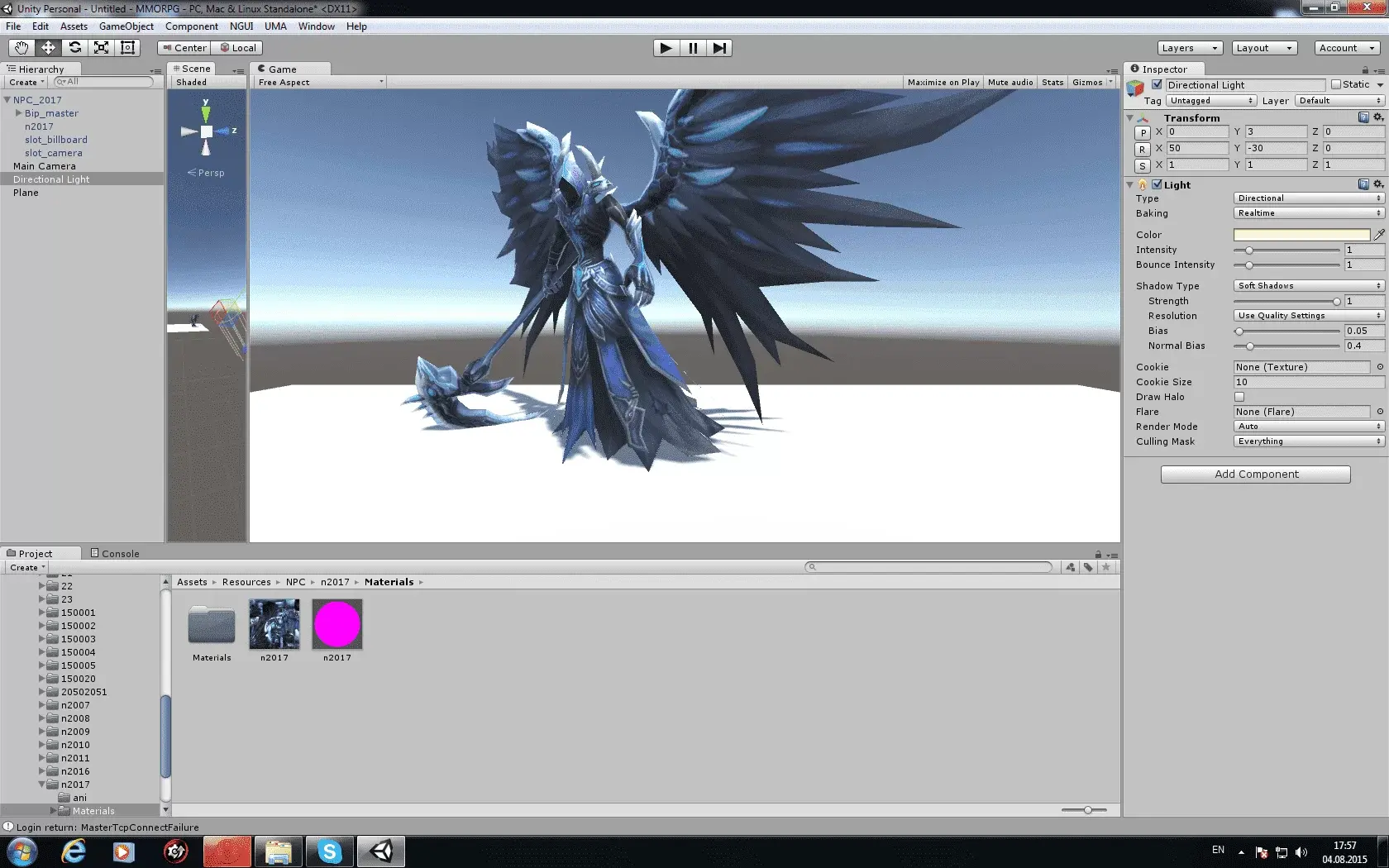Open the light Color swatch
1389x868 pixels.
point(1301,235)
